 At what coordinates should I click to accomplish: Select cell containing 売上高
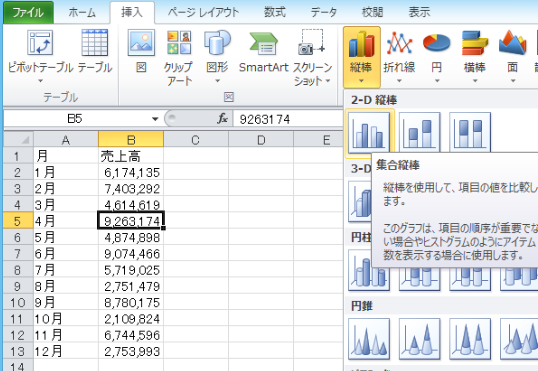131,156
